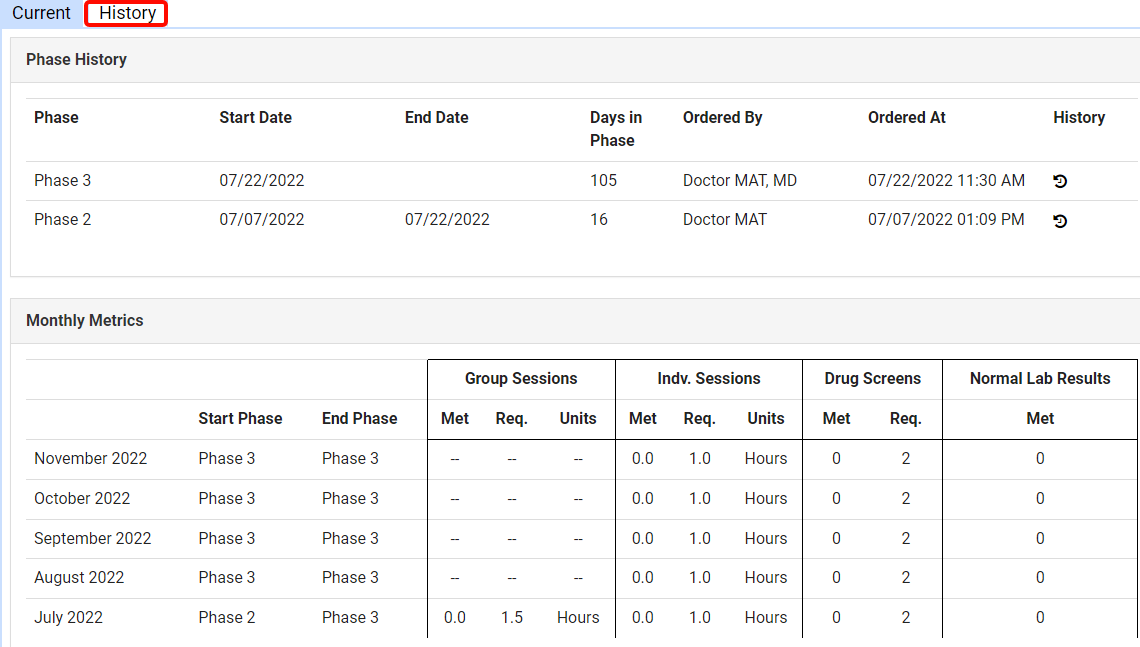This screenshot has width=1140, height=647.
Task: Select the History tab
Action: (127, 13)
